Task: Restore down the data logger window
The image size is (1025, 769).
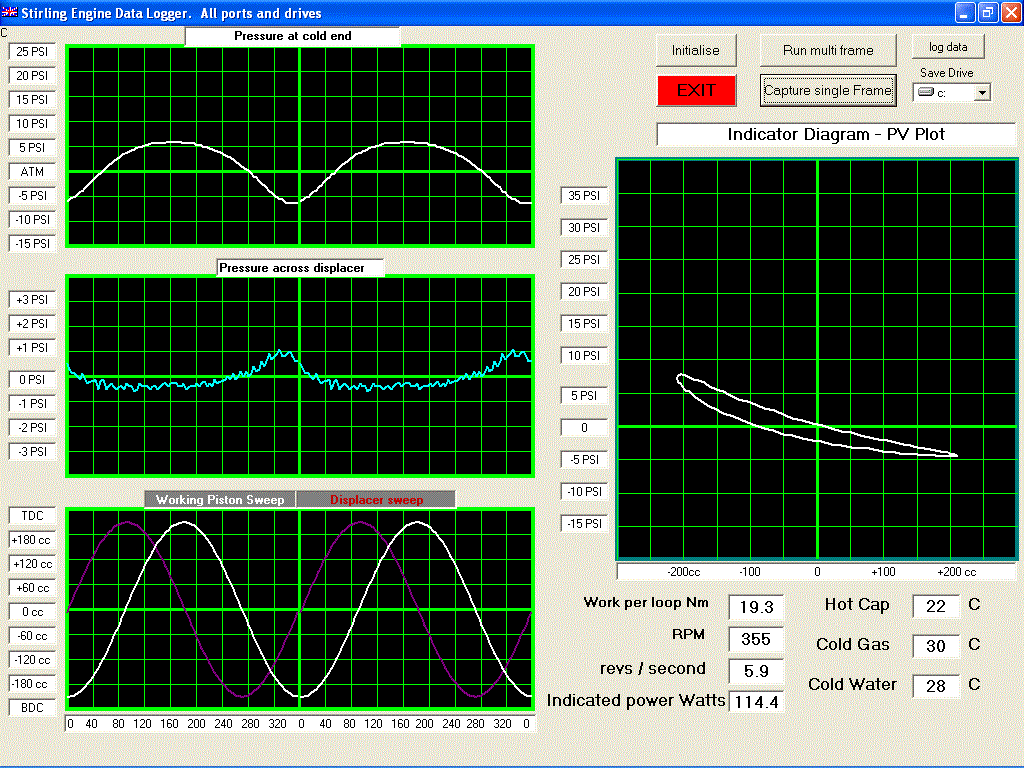Action: click(988, 12)
